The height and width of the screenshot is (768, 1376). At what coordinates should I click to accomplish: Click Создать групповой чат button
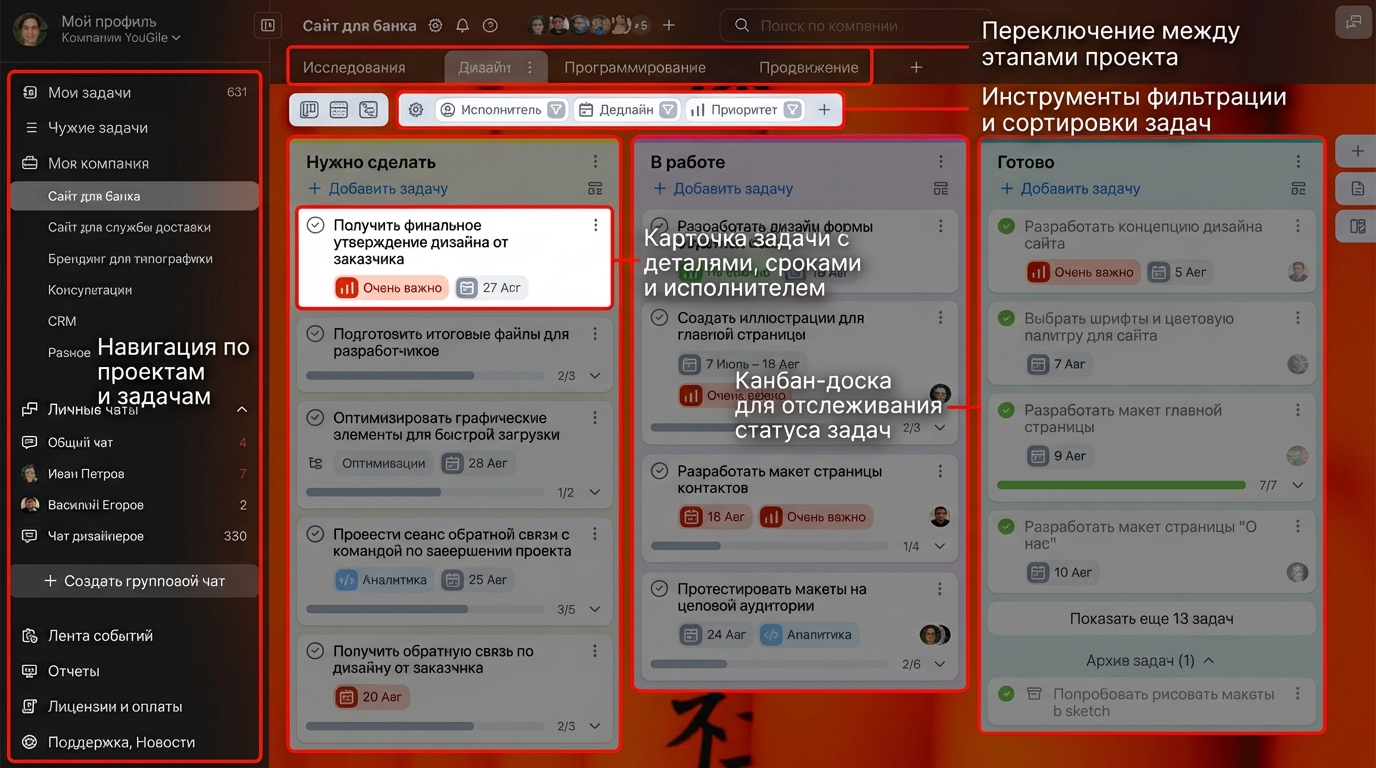tap(134, 581)
